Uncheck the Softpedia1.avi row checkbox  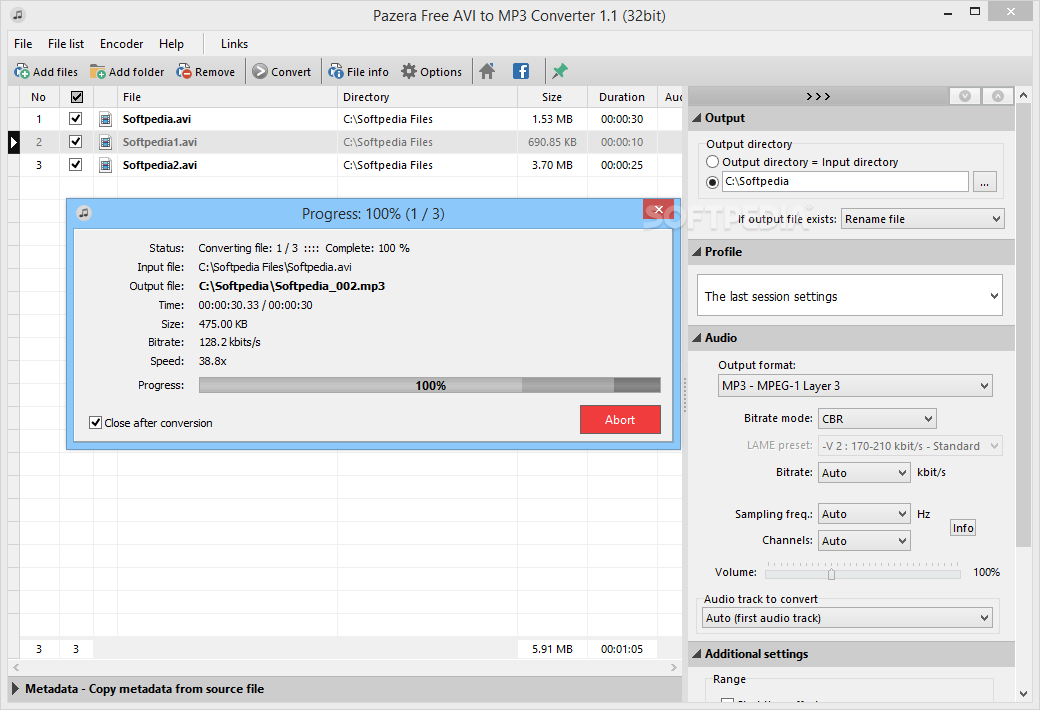click(76, 141)
